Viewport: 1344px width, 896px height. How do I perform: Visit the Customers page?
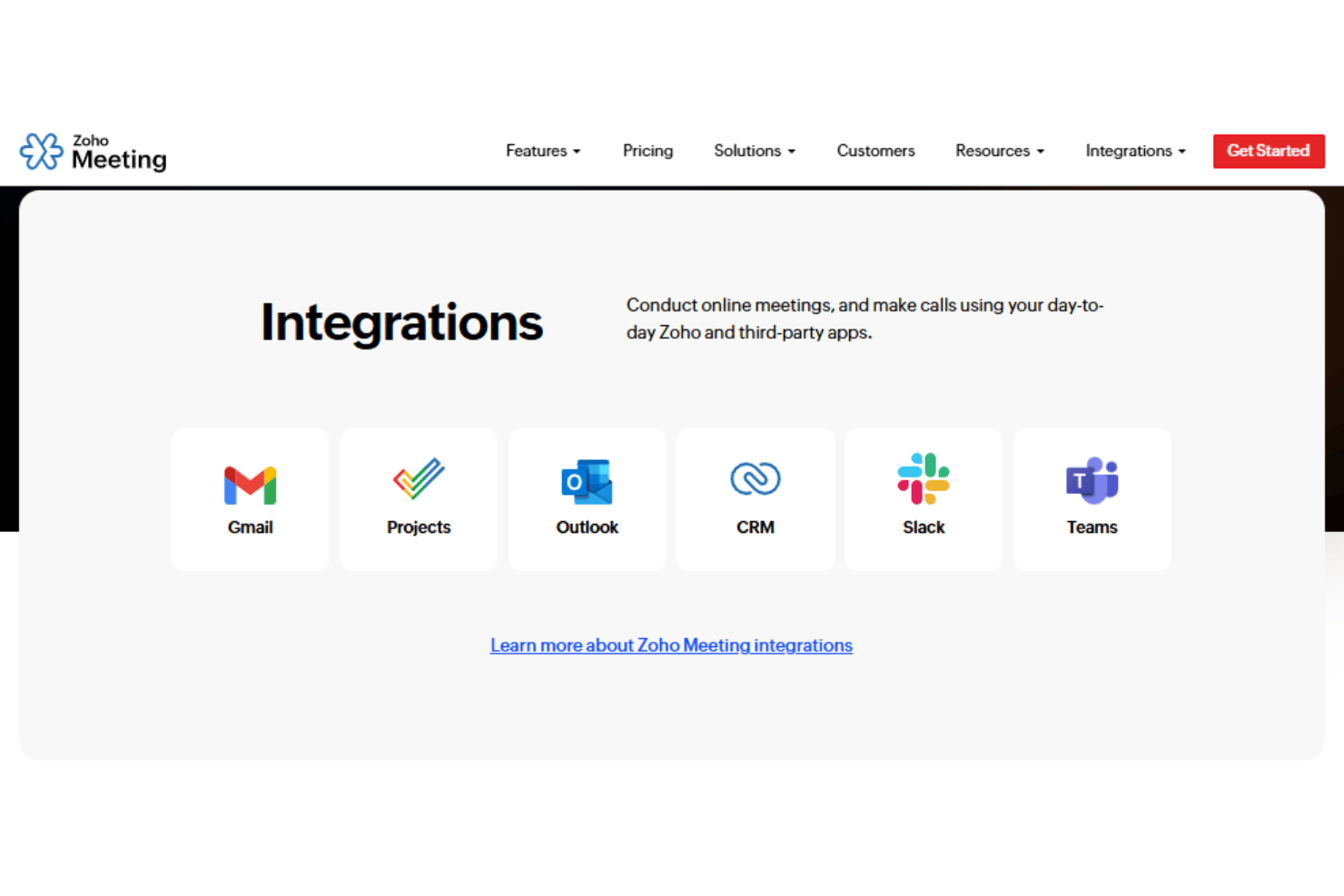pyautogui.click(x=875, y=151)
